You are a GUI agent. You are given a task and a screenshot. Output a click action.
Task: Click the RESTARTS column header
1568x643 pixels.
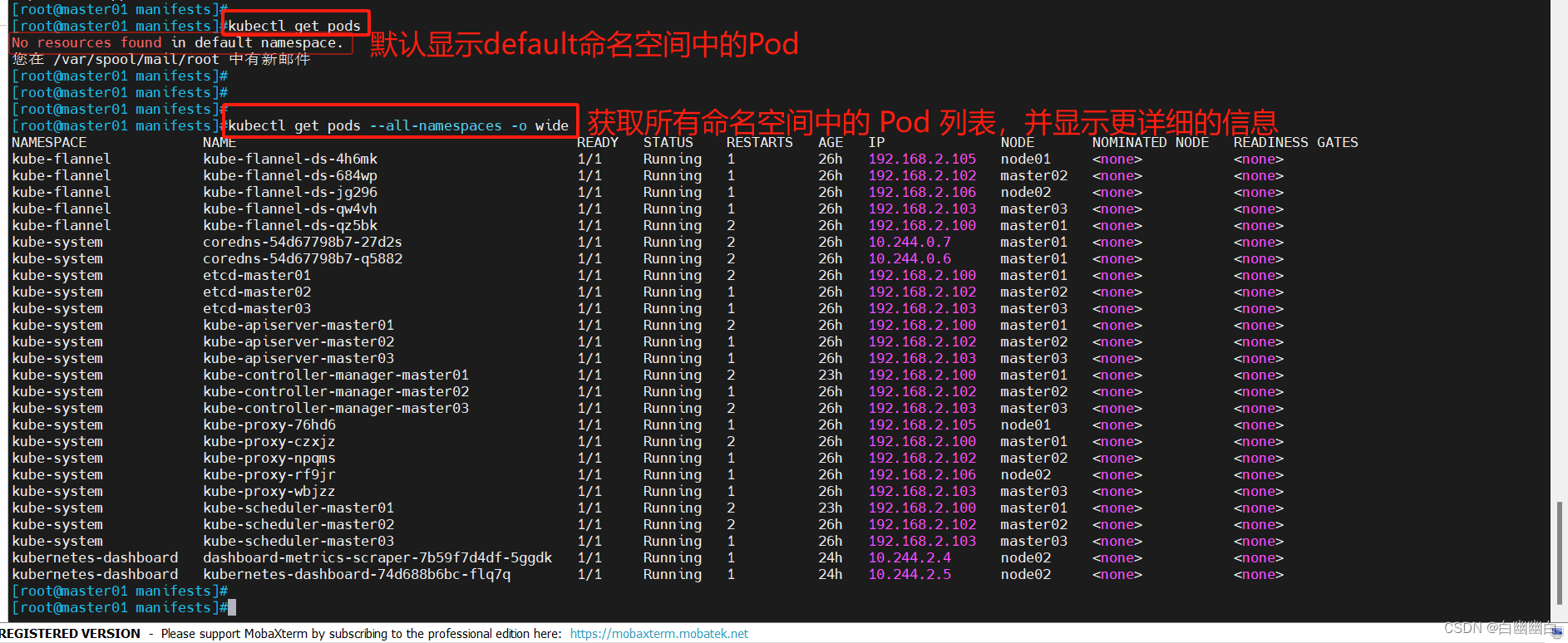[x=760, y=142]
